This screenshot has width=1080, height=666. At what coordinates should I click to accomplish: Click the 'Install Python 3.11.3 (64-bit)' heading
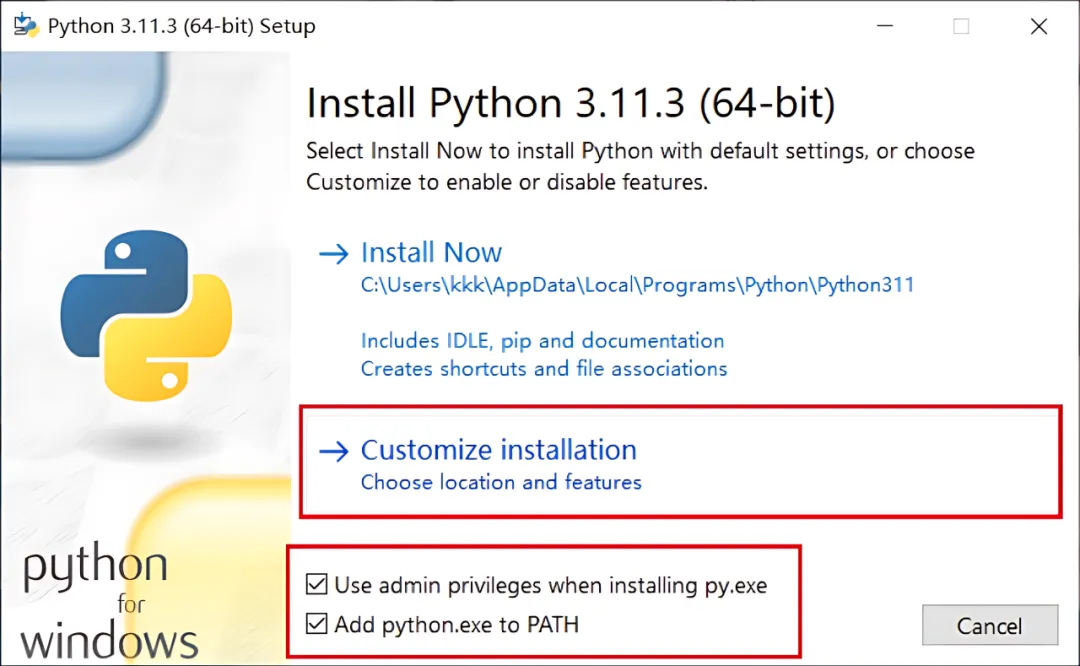pyautogui.click(x=570, y=103)
